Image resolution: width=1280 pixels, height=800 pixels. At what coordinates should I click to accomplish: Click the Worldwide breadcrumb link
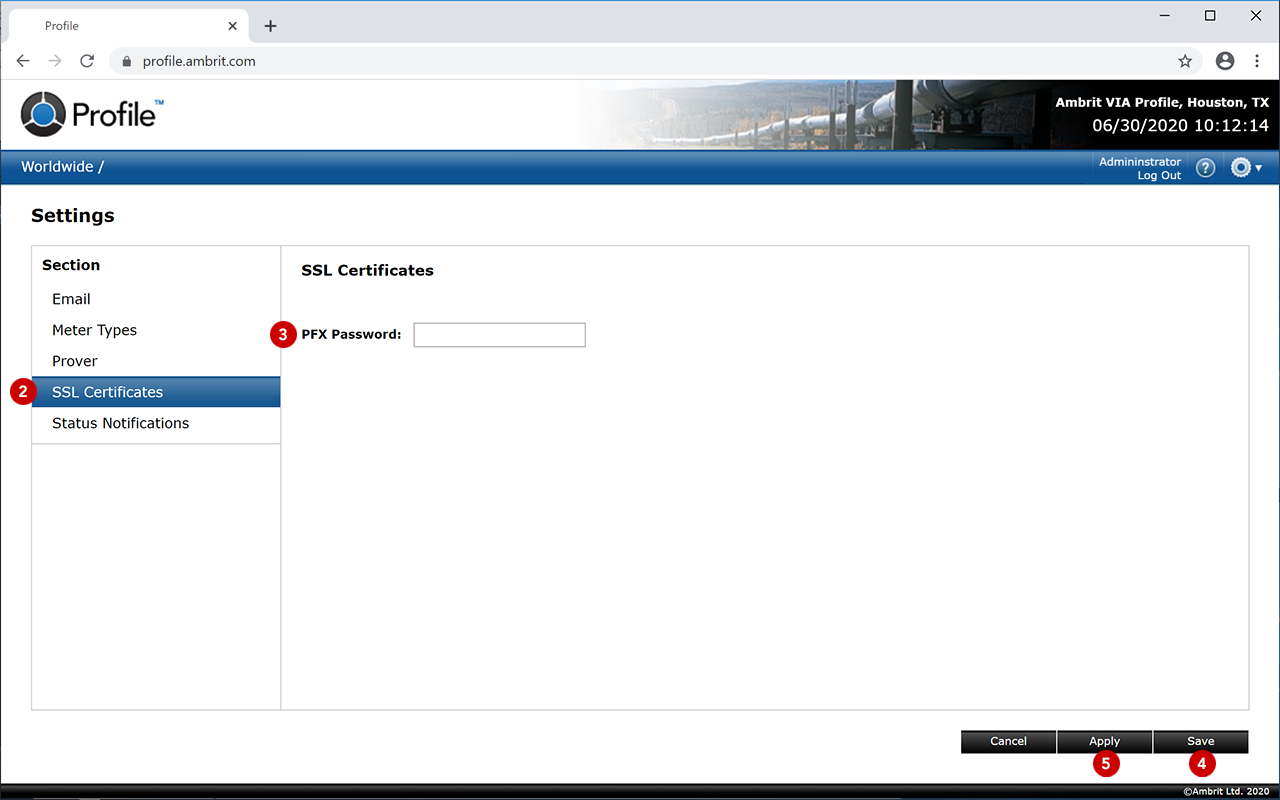57,167
